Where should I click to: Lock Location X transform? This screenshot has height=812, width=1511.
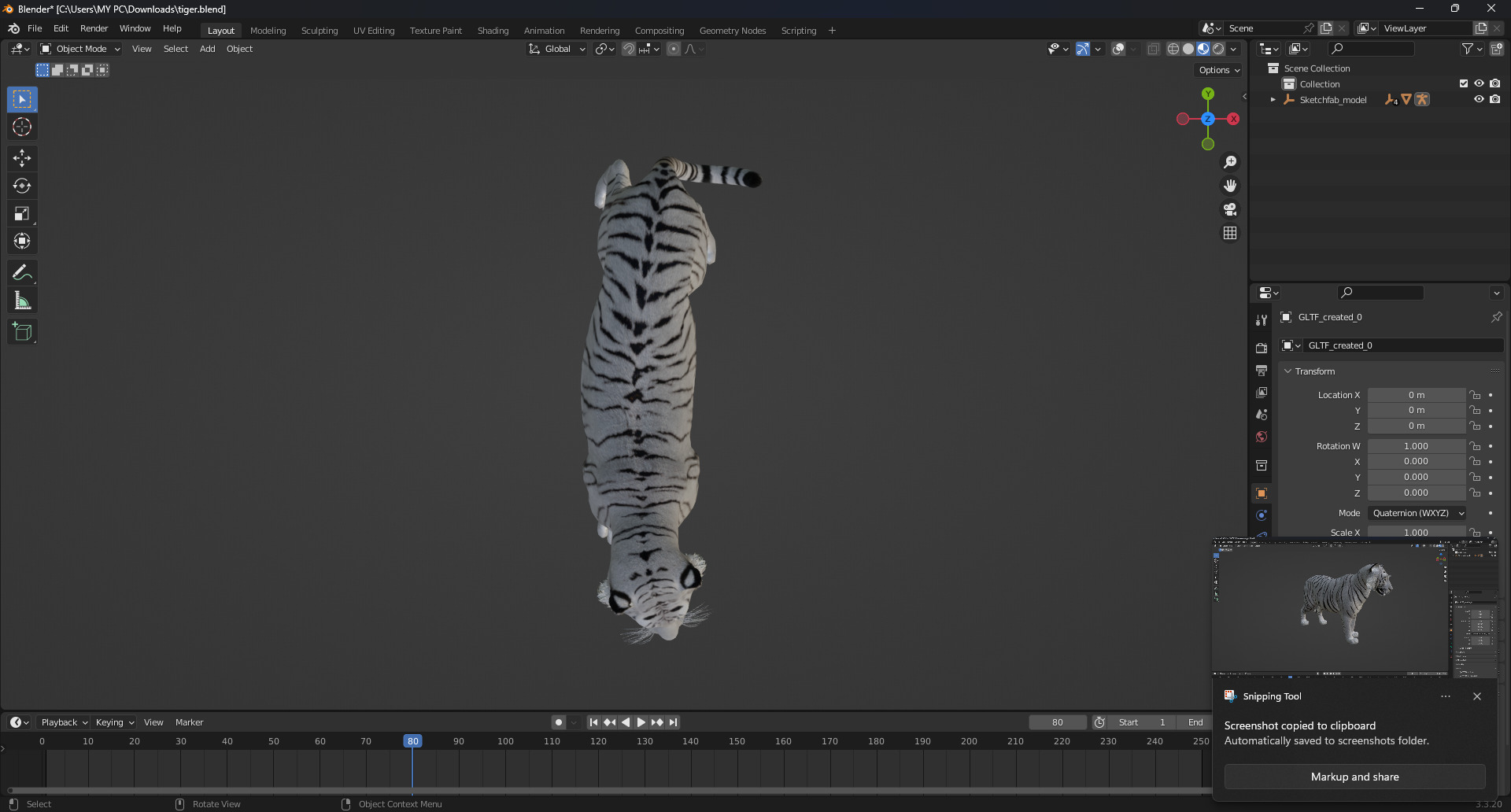point(1476,395)
